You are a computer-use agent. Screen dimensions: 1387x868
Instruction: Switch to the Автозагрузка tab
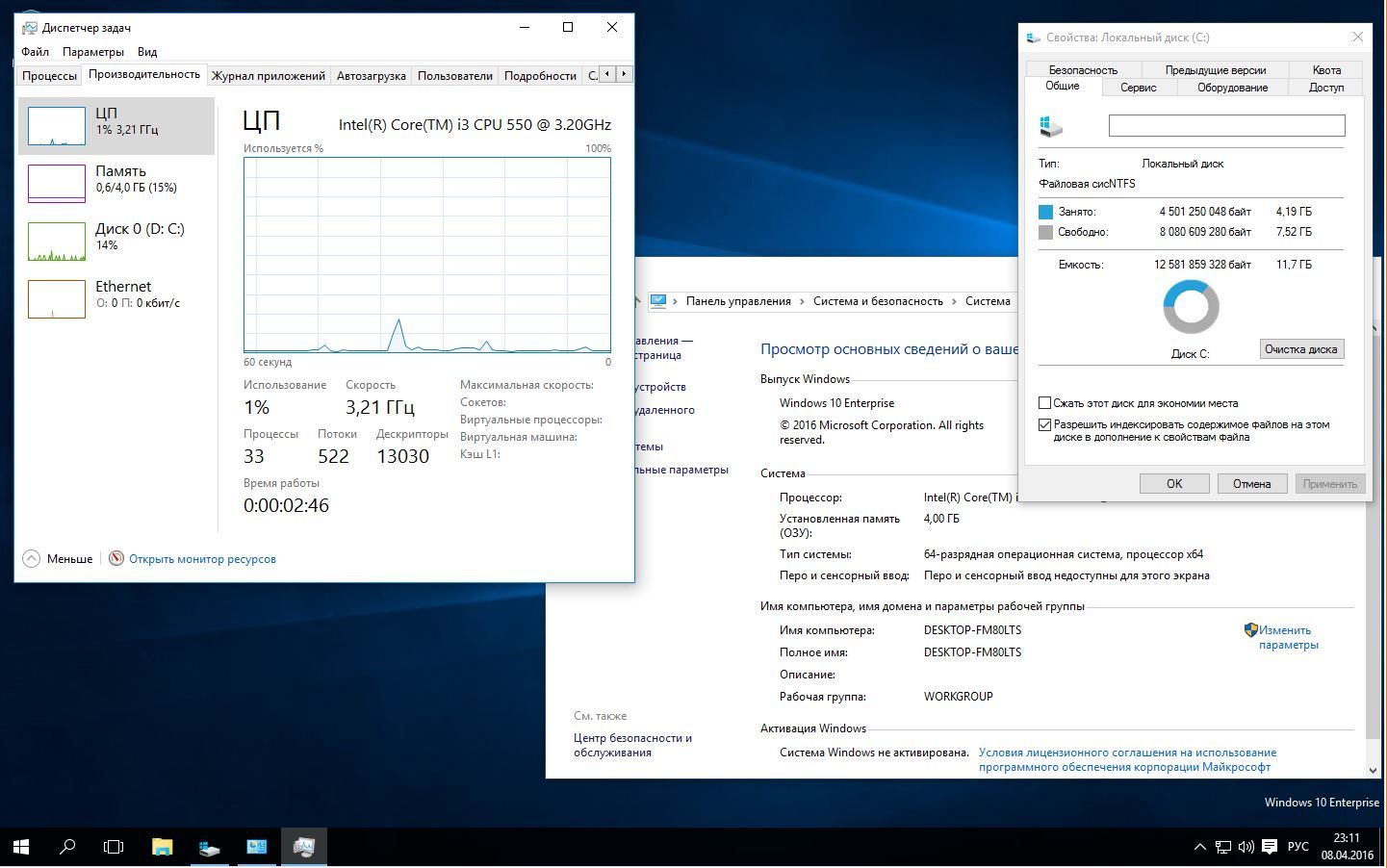(x=371, y=76)
